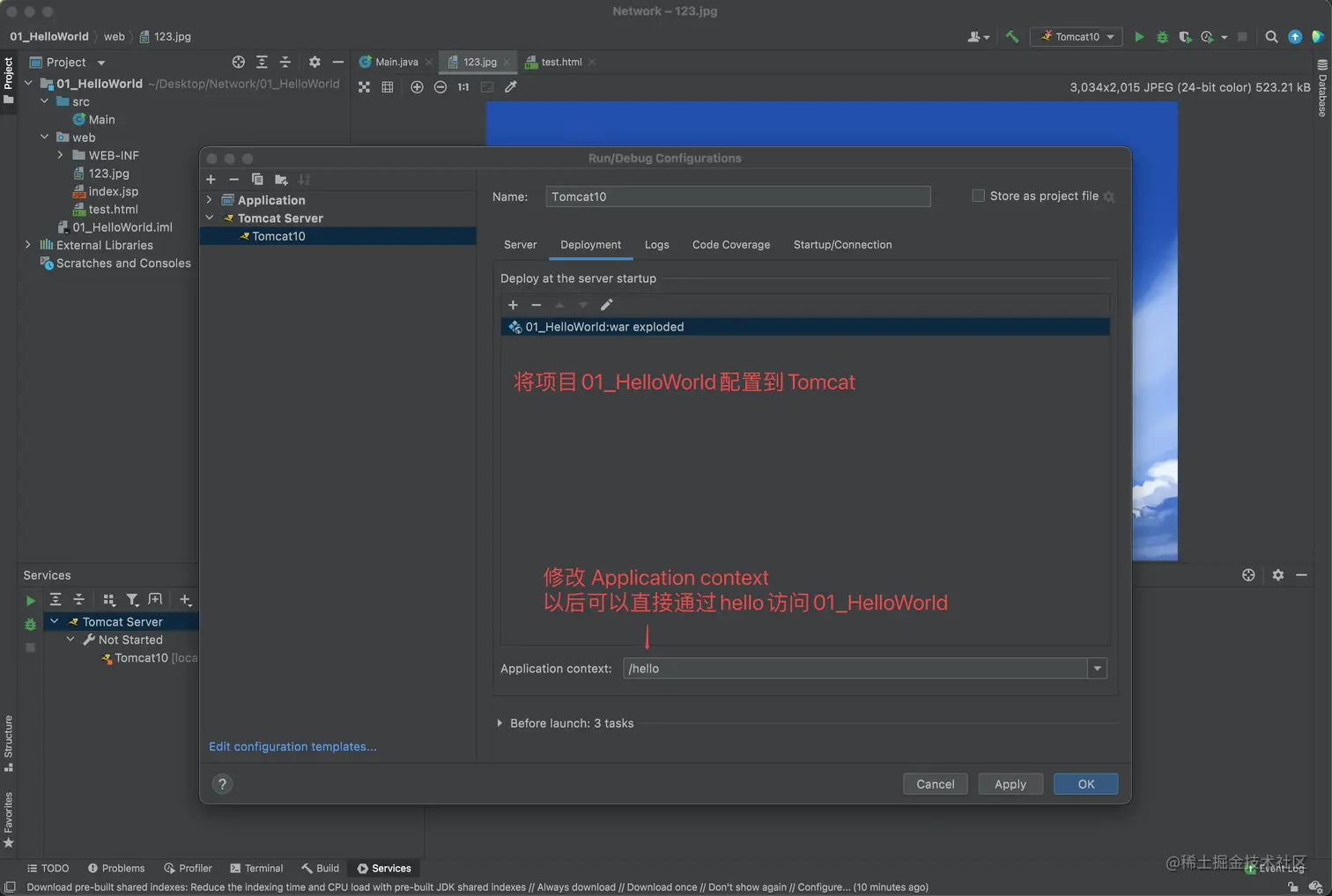Screen dimensions: 1332x896
Task: Open Search Everywhere magnifier icon
Action: point(1271,37)
